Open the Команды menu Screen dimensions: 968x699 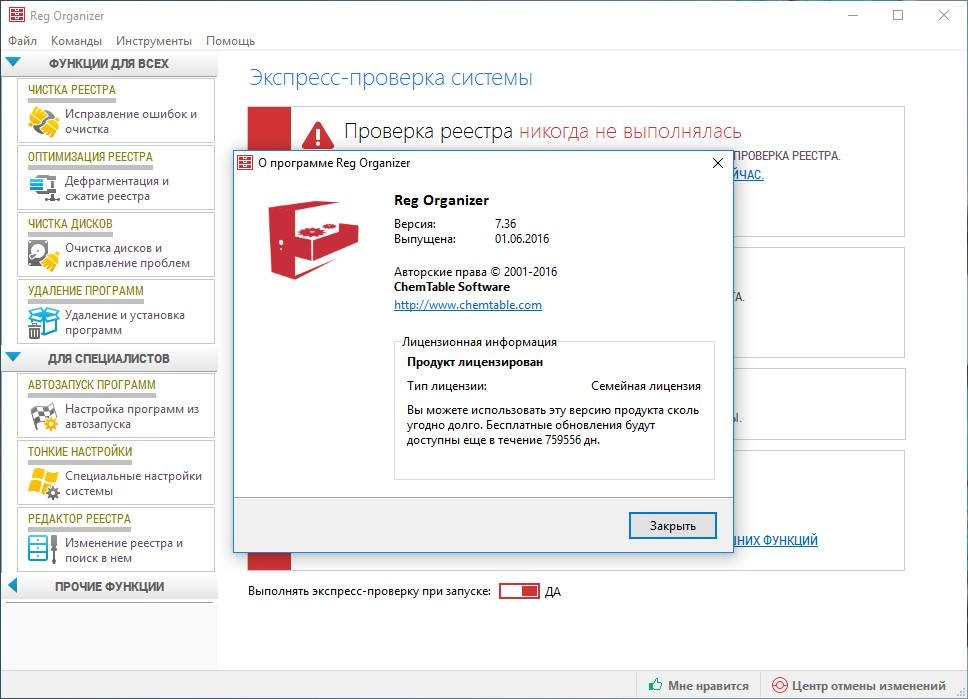[77, 41]
